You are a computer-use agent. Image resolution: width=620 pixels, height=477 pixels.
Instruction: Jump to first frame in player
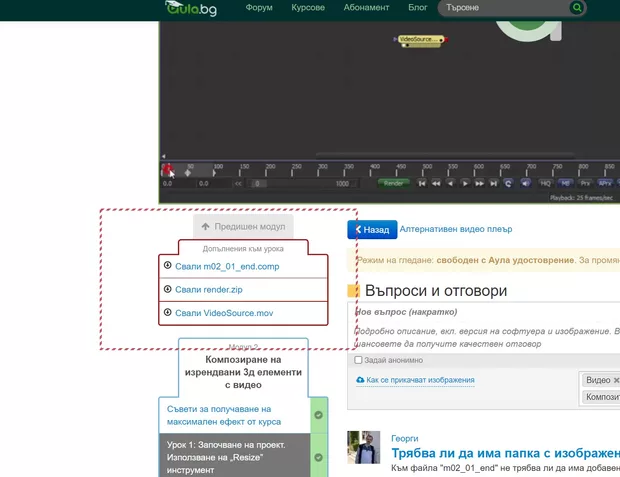tap(422, 184)
